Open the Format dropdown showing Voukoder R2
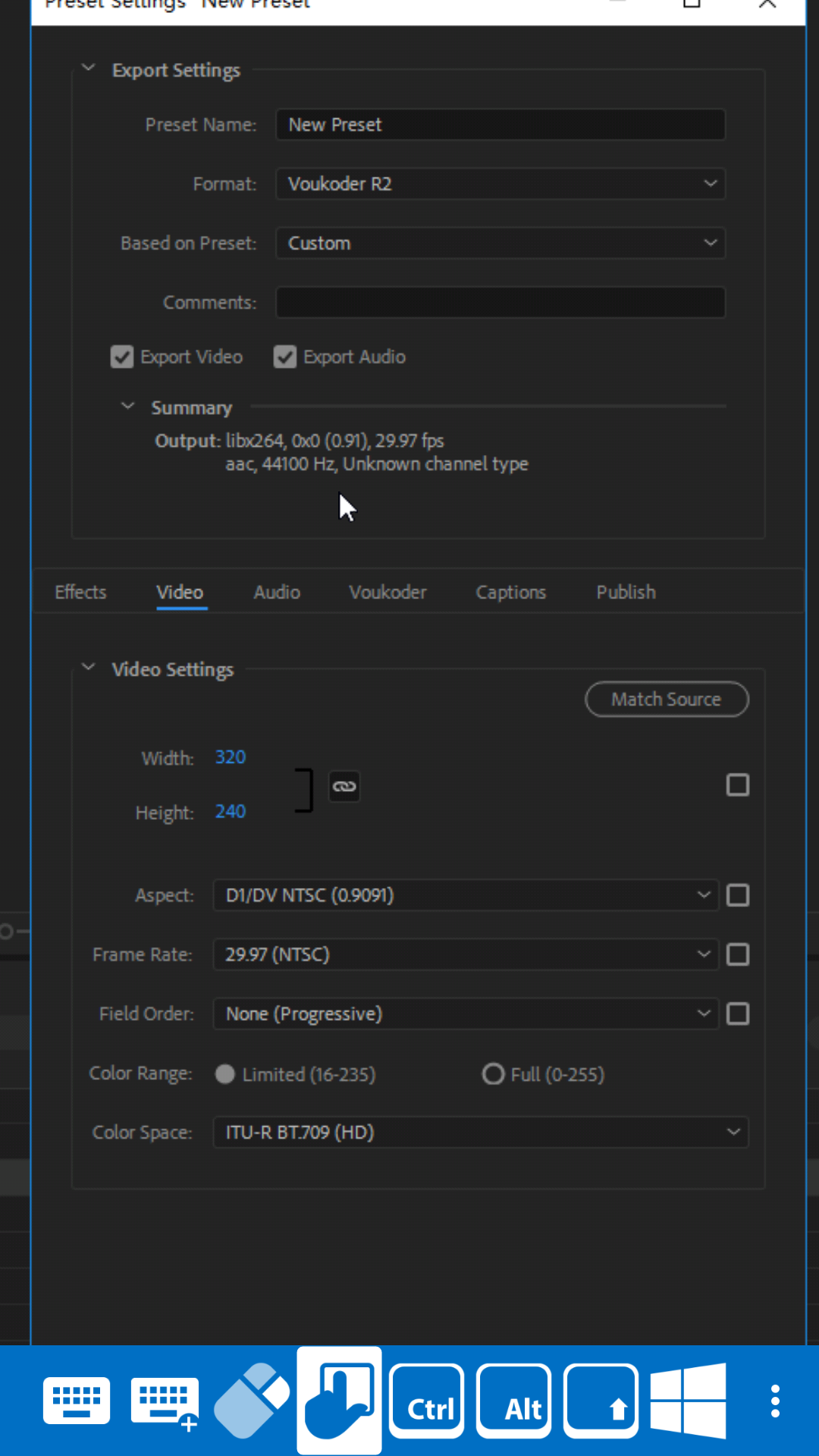 [x=500, y=184]
